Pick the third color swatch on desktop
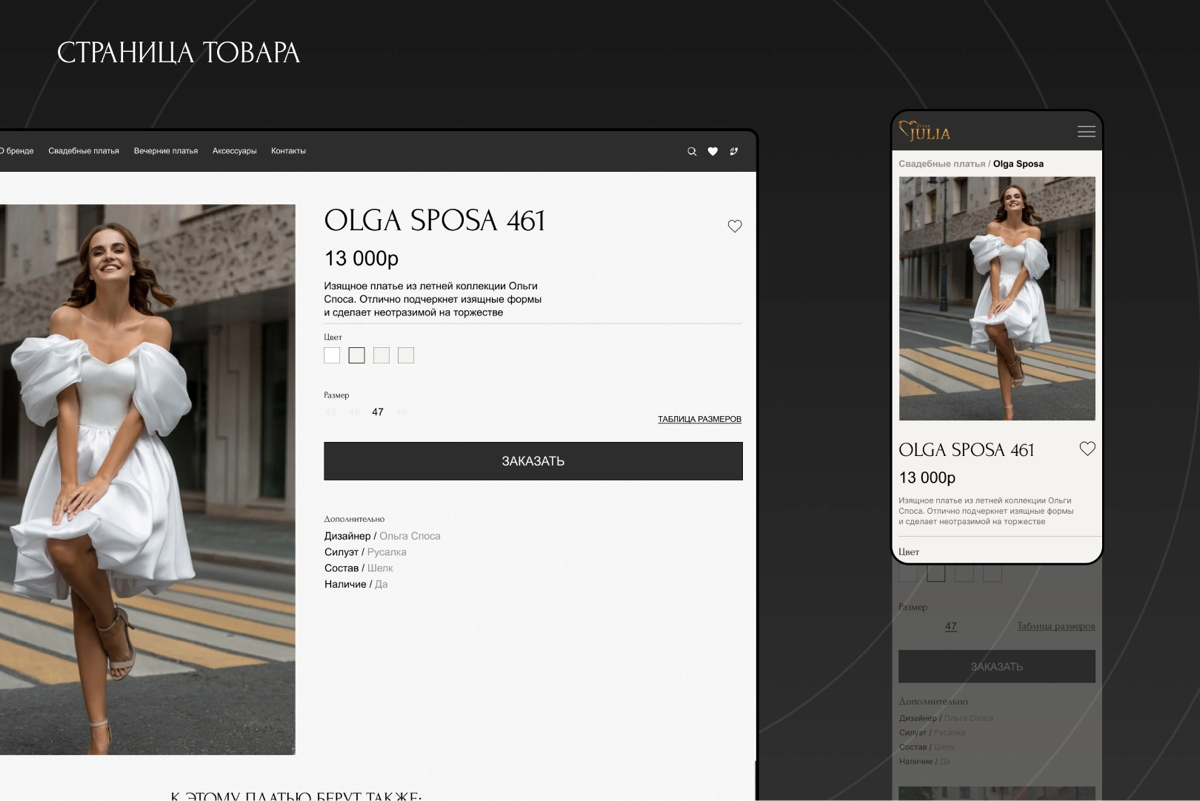This screenshot has height=801, width=1200. pyautogui.click(x=381, y=355)
